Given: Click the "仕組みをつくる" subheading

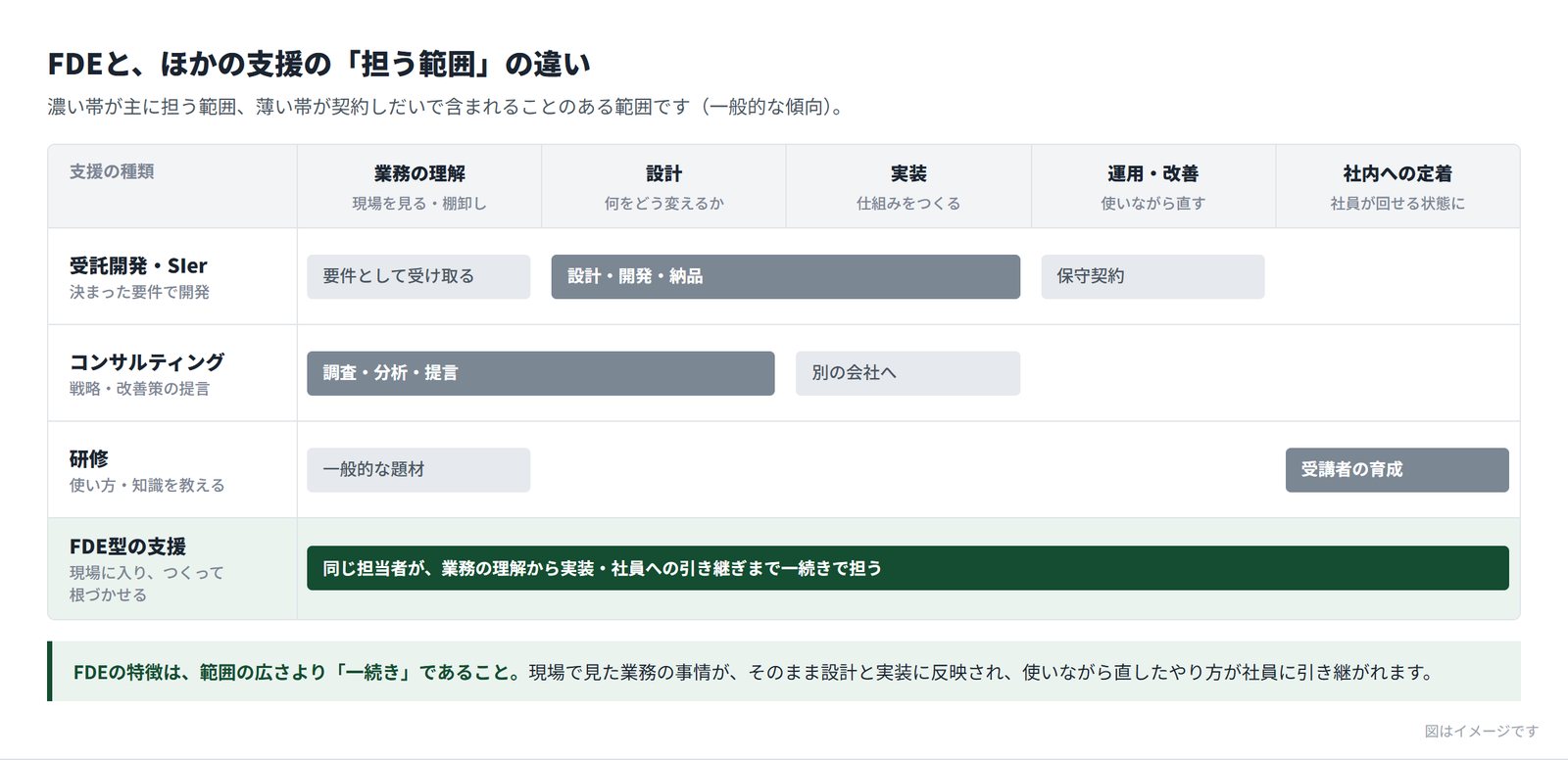Looking at the screenshot, I should coord(908,204).
